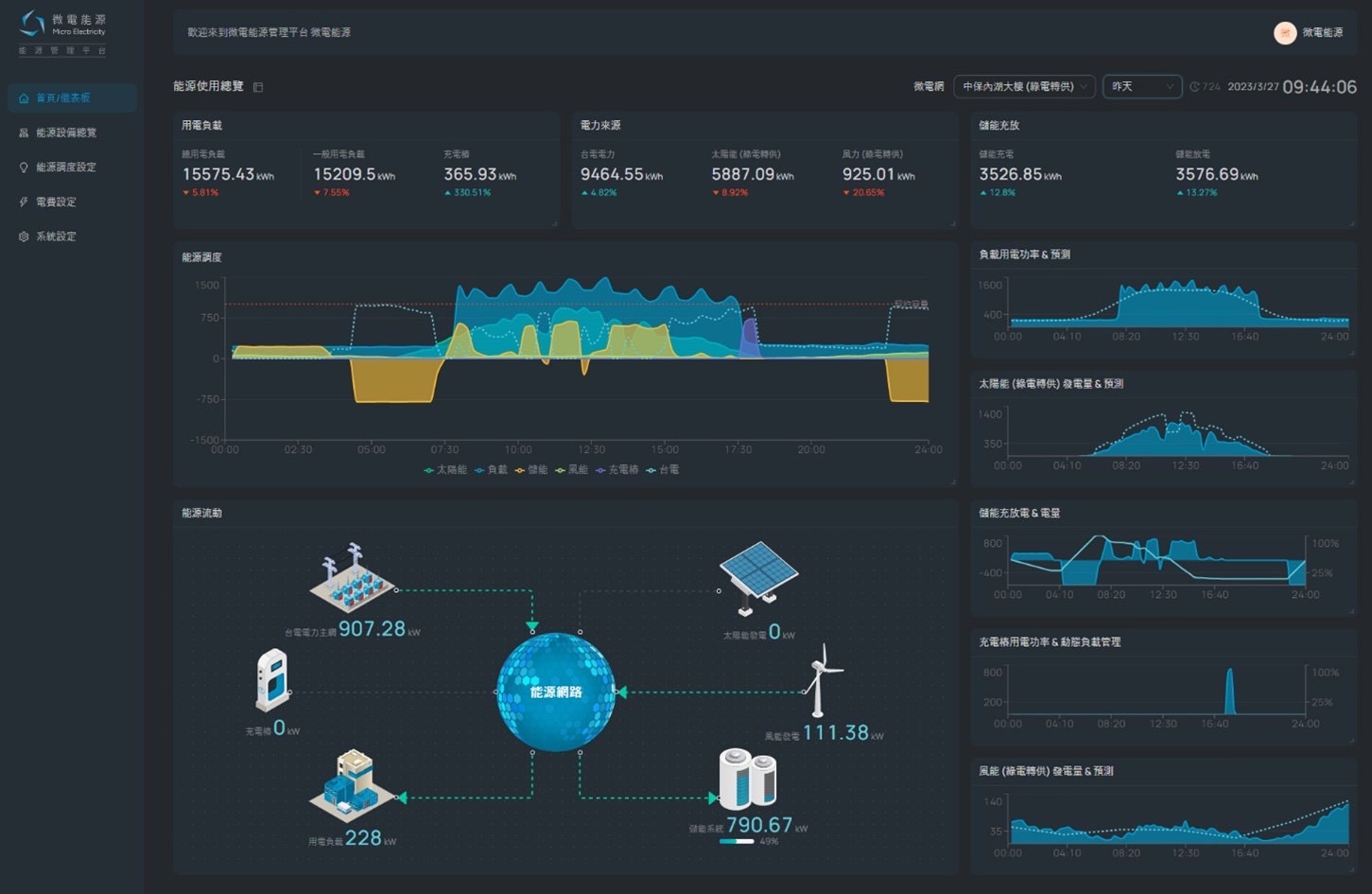Select the wind turbine icon
The height and width of the screenshot is (894, 1372).
[821, 679]
